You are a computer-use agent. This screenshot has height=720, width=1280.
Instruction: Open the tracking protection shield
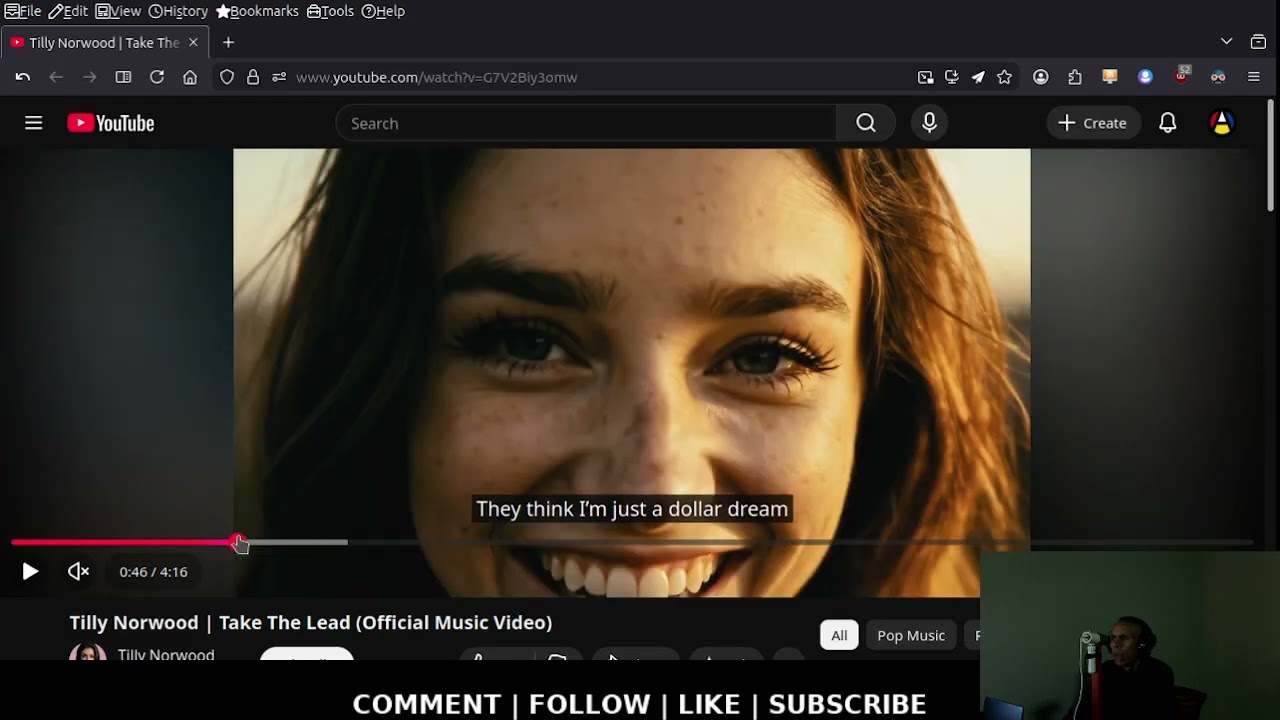click(x=227, y=77)
